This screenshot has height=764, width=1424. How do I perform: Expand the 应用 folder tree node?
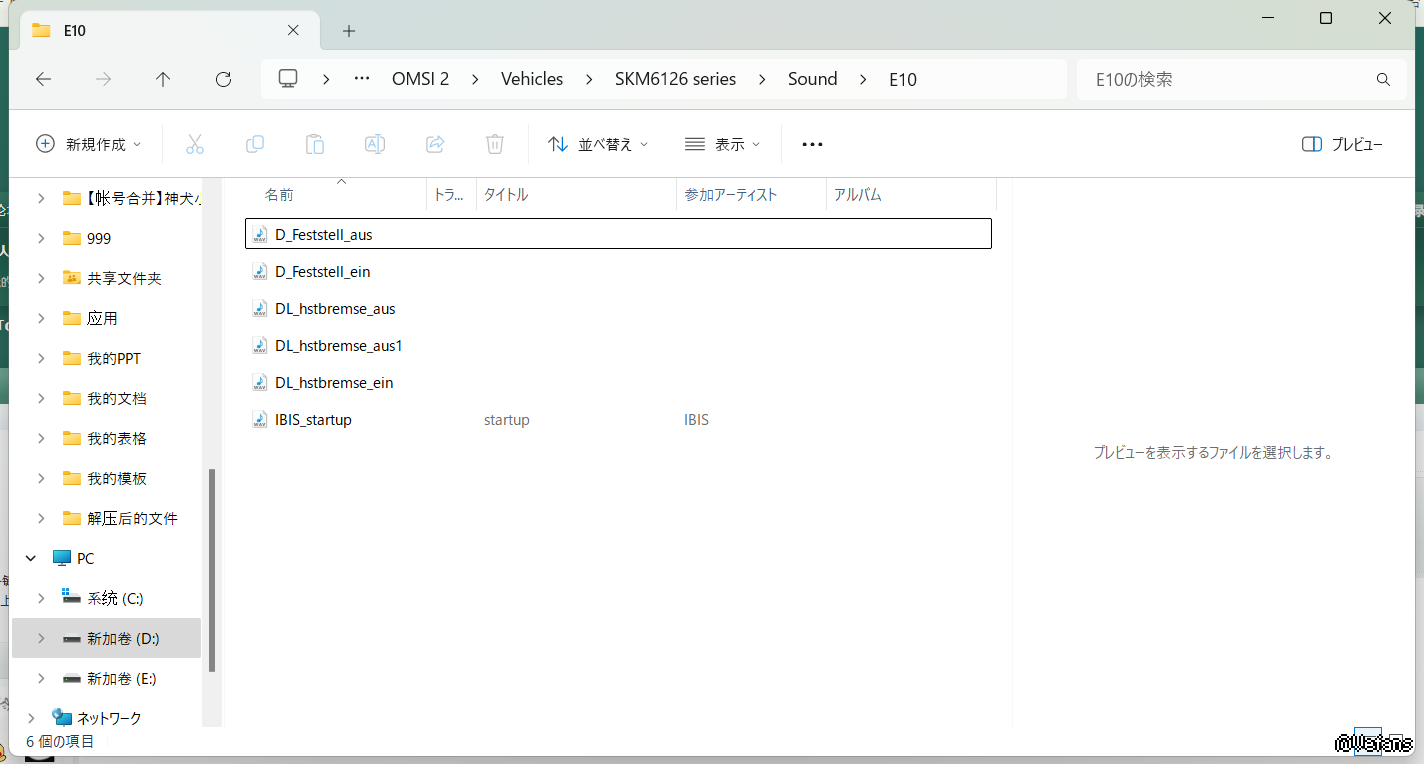[41, 318]
